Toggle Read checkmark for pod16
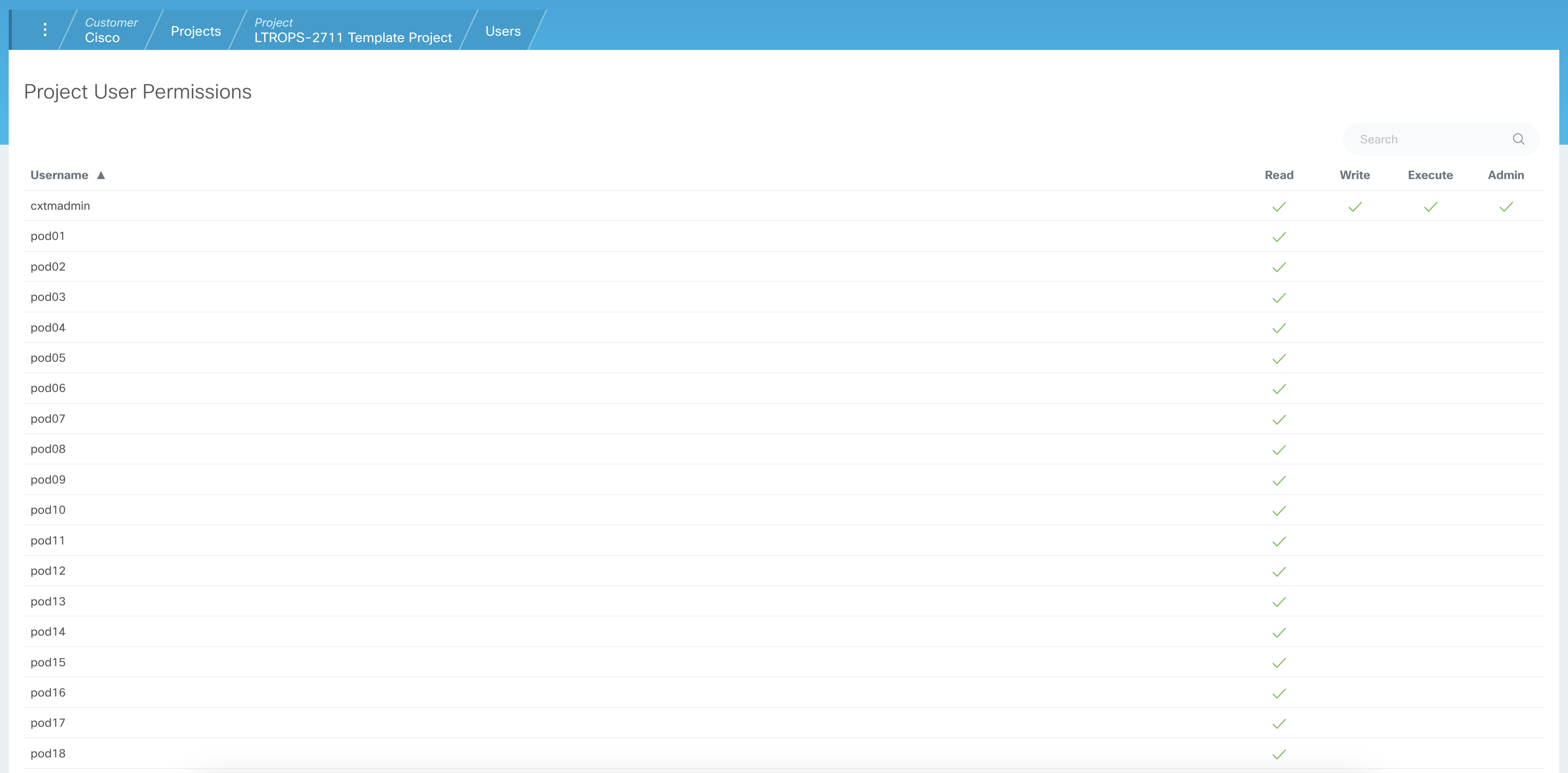 [1279, 694]
